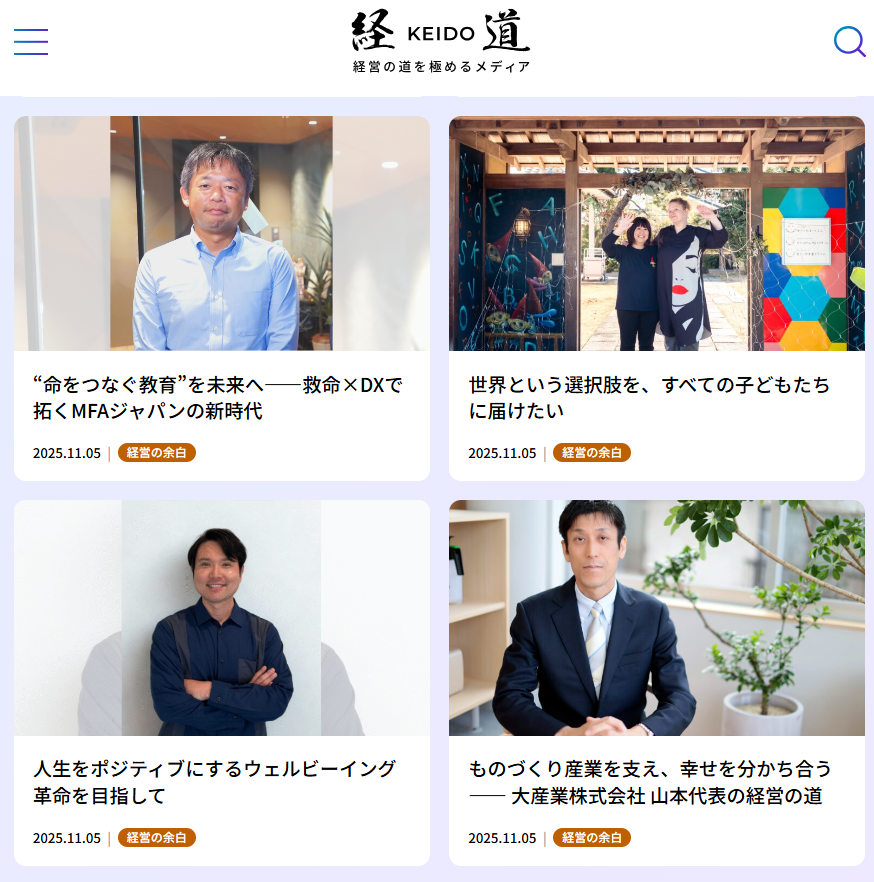Click 経営の余白 tag under 世界という選択肢 article
Screen dimensions: 874x882
pyautogui.click(x=592, y=453)
